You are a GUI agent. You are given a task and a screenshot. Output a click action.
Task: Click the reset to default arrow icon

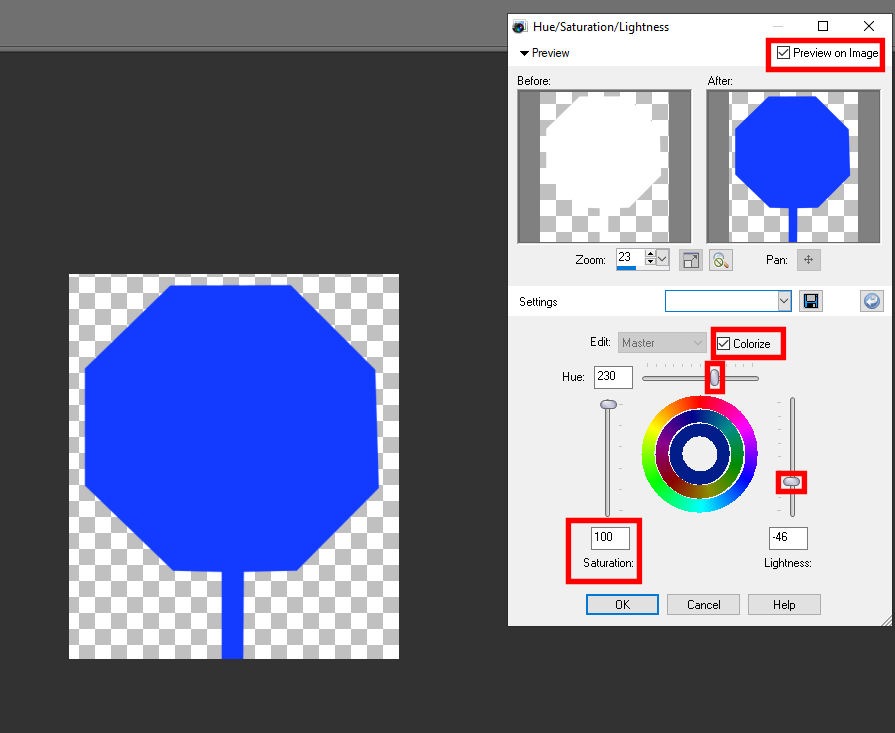pyautogui.click(x=872, y=301)
